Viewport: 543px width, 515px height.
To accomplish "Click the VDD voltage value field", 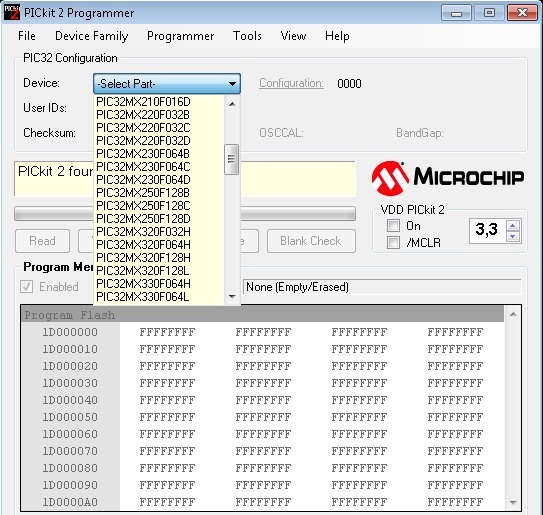I will tap(487, 229).
